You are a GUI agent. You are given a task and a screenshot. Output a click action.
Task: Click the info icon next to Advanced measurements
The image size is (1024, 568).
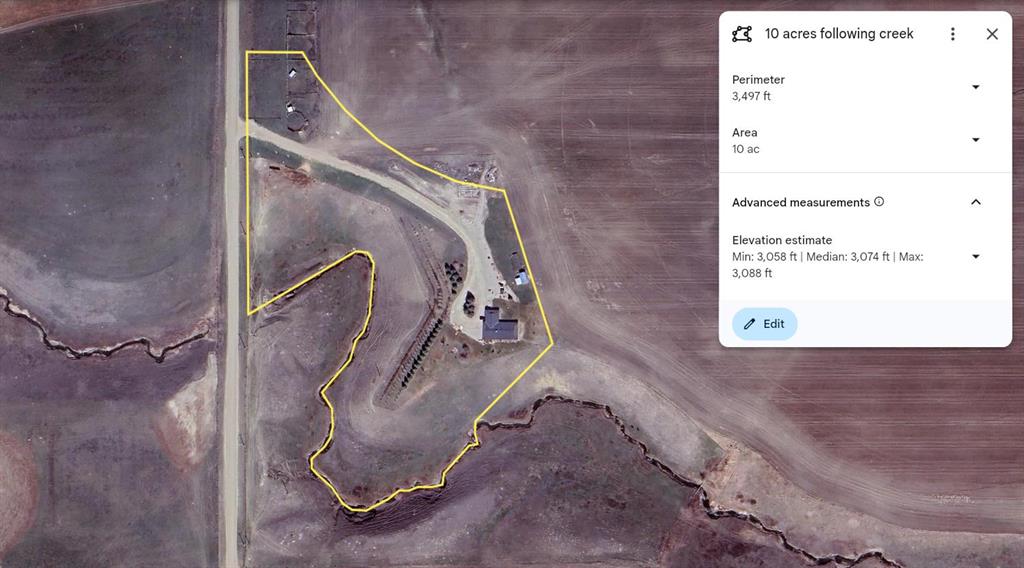[879, 202]
